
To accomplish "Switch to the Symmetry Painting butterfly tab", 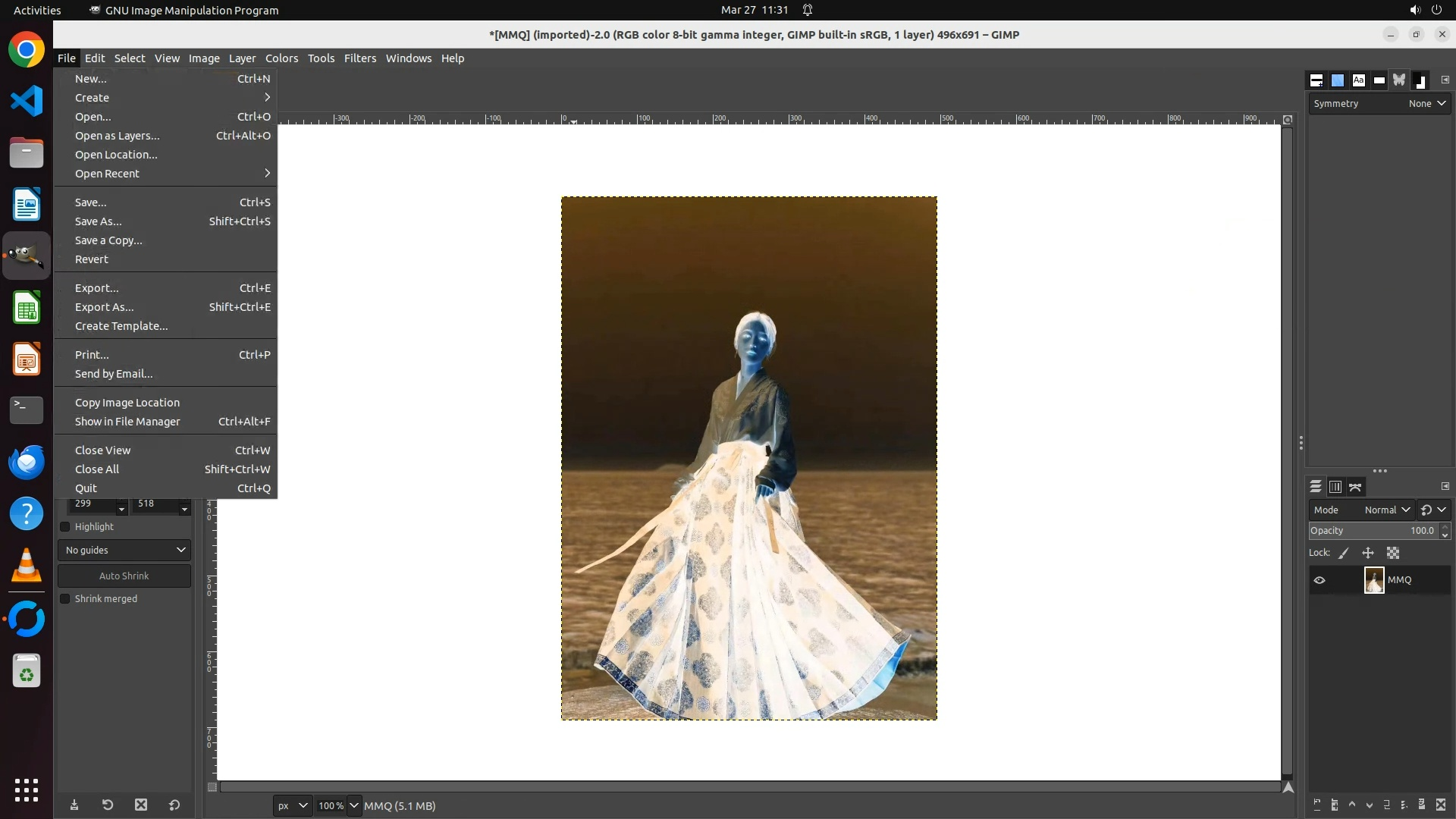I will click(1399, 80).
